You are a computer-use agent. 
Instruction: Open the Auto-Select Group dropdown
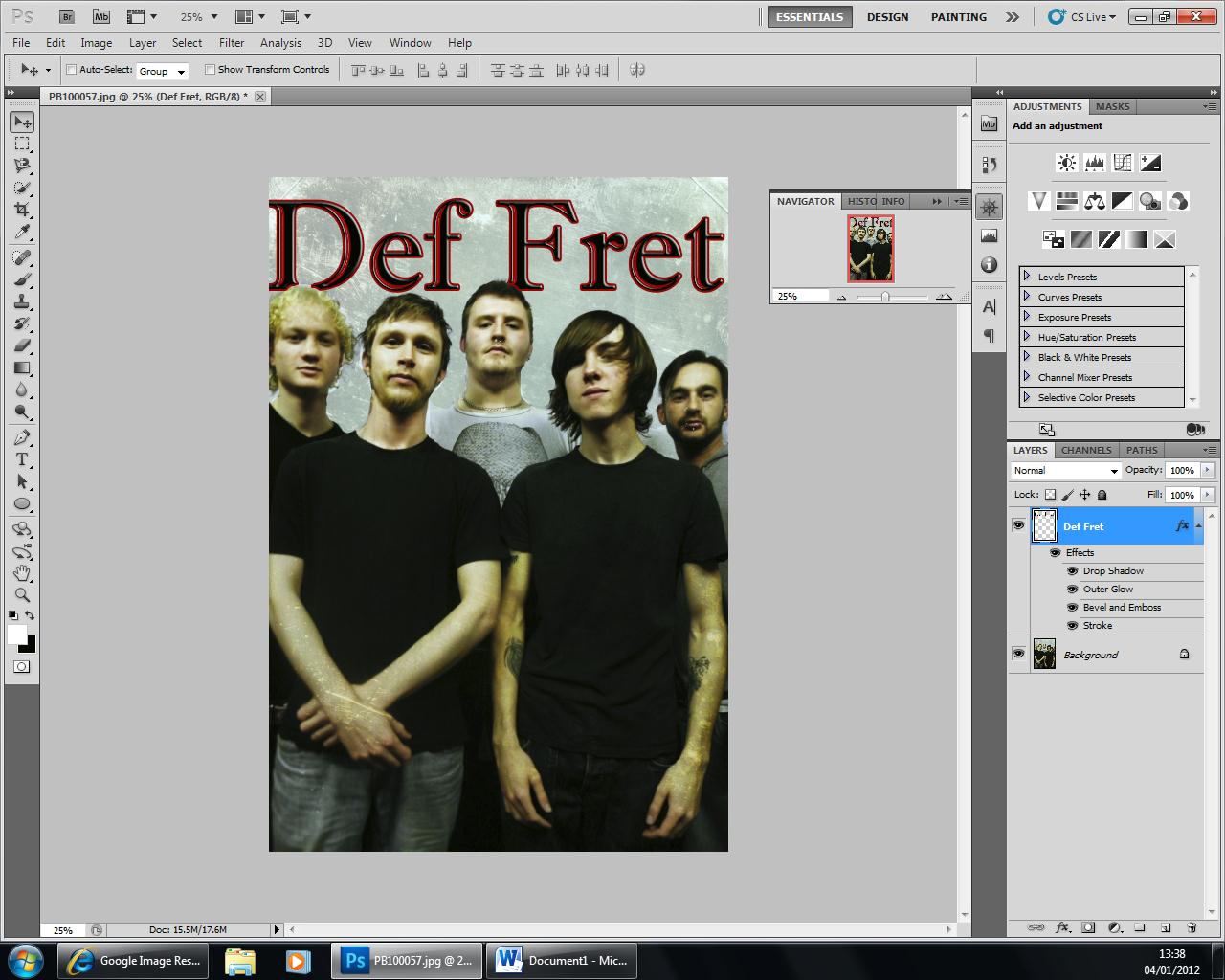click(x=162, y=71)
